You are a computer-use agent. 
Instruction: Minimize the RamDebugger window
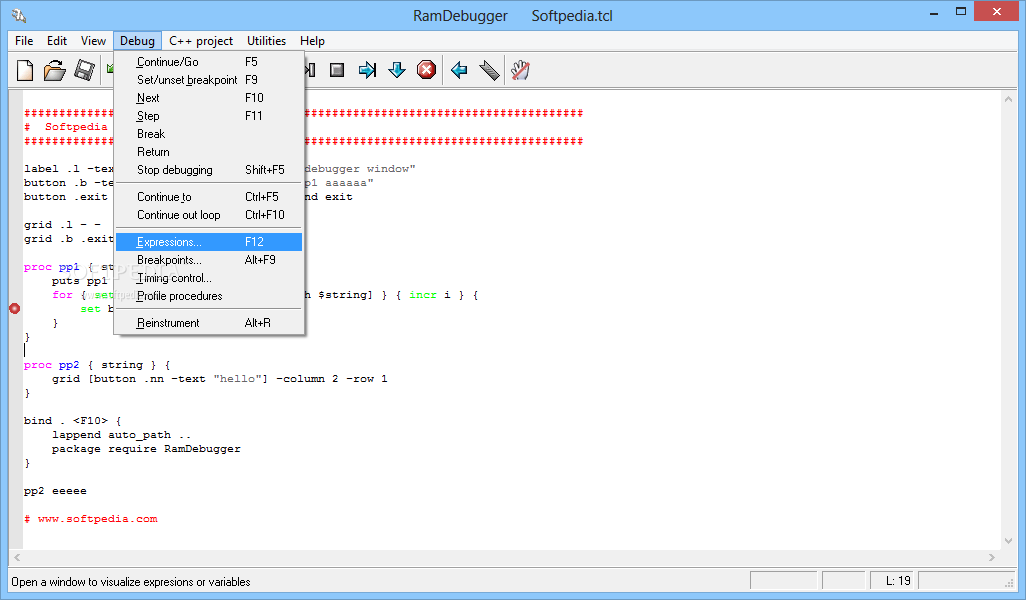point(934,13)
